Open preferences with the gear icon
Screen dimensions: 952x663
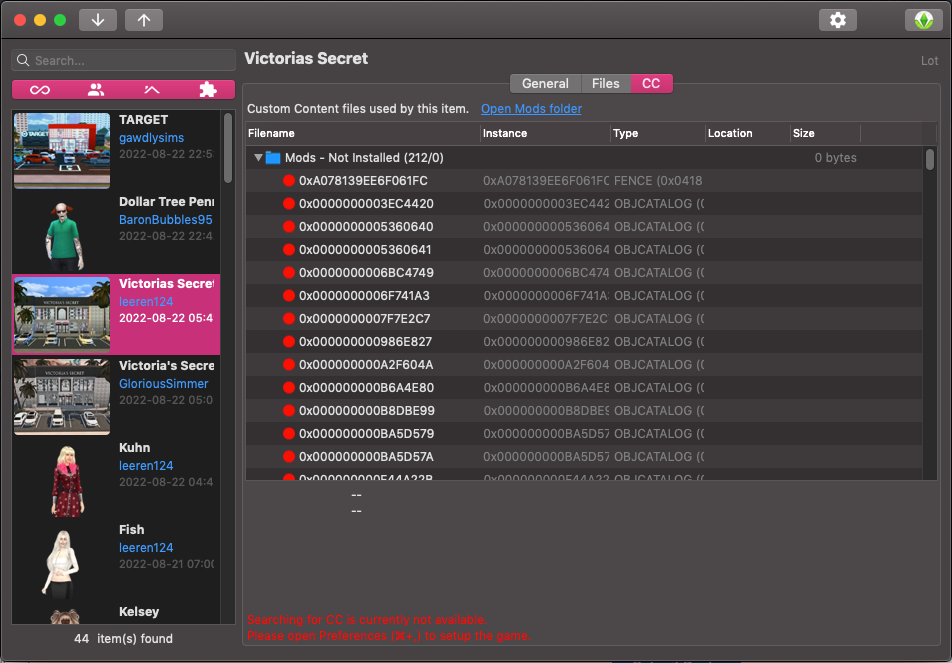tap(838, 20)
